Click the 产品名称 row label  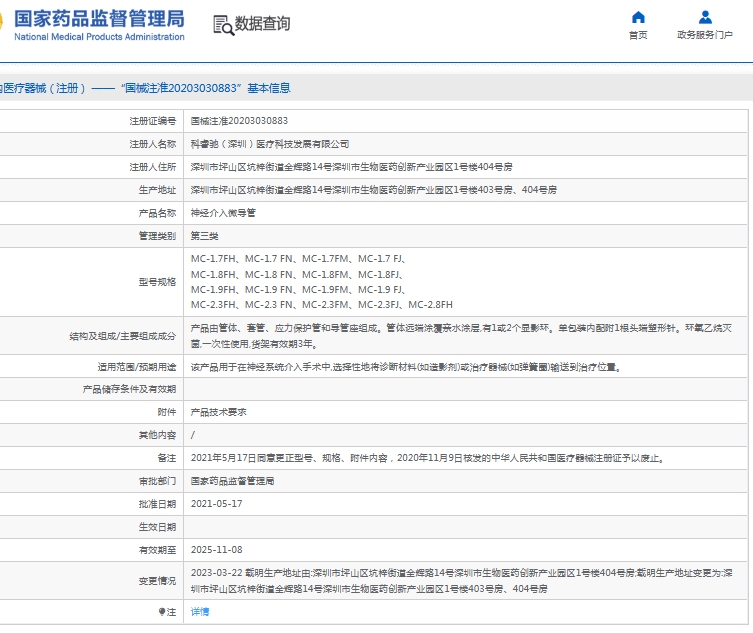click(158, 213)
